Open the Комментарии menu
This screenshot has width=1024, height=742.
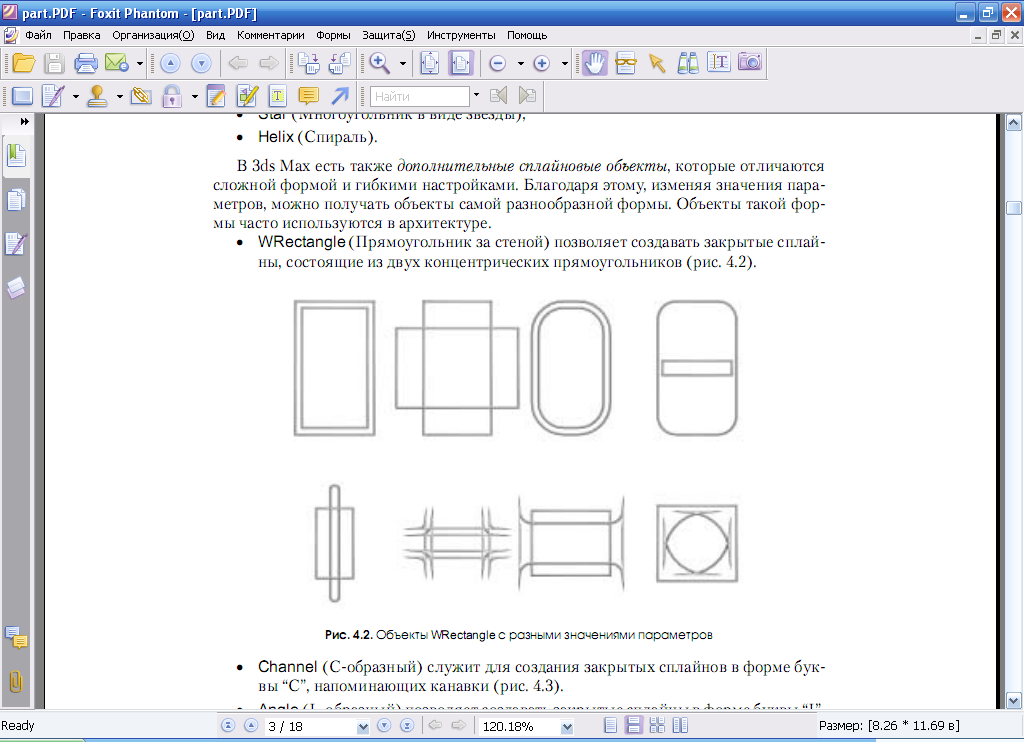pos(270,35)
